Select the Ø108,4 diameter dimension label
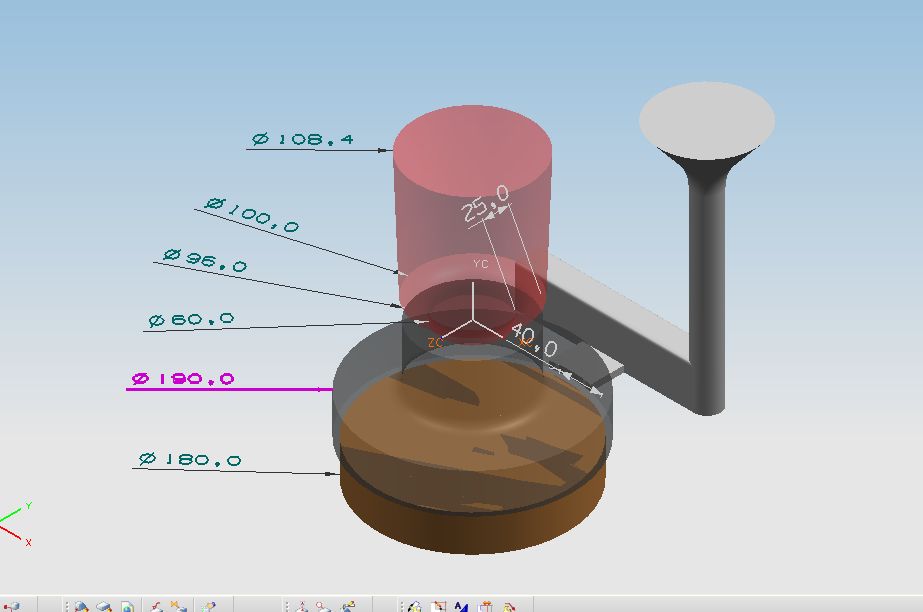Image resolution: width=923 pixels, height=612 pixels. tap(303, 139)
